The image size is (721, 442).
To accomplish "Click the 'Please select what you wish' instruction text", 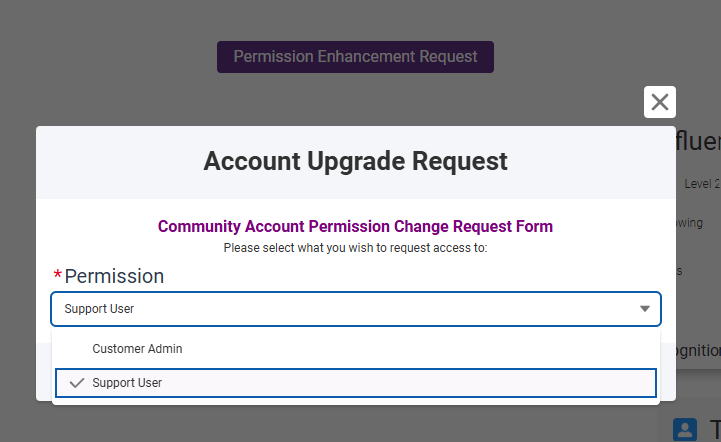I will click(x=355, y=247).
